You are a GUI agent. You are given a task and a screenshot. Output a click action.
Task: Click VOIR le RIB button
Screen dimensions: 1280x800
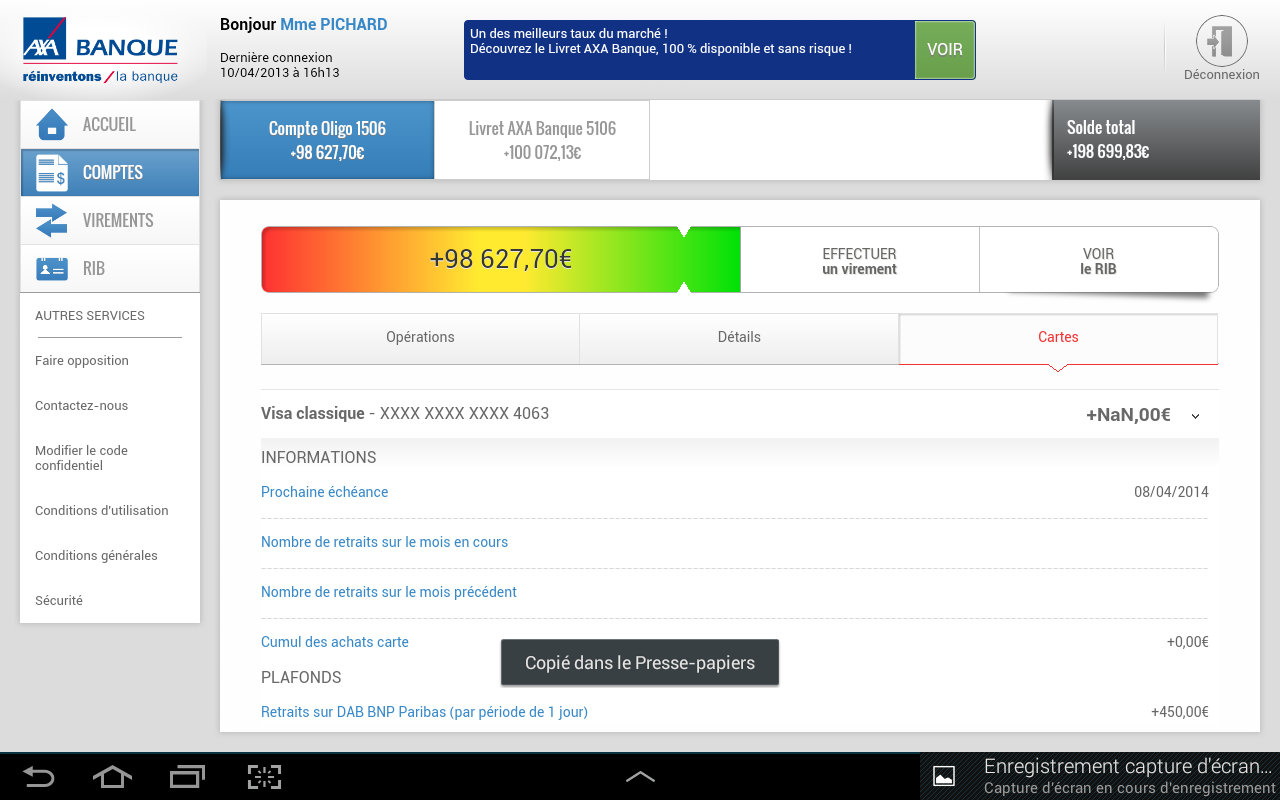(x=1098, y=261)
